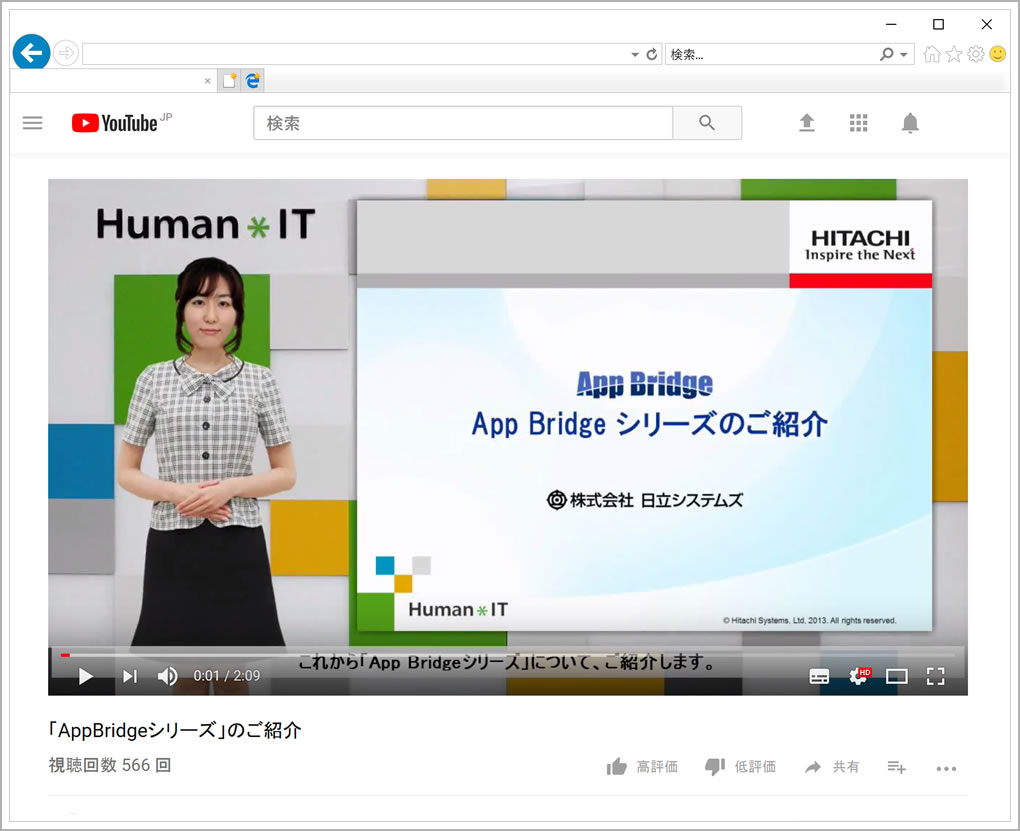
Task: Click the 低評価 dislike button
Action: point(740,767)
